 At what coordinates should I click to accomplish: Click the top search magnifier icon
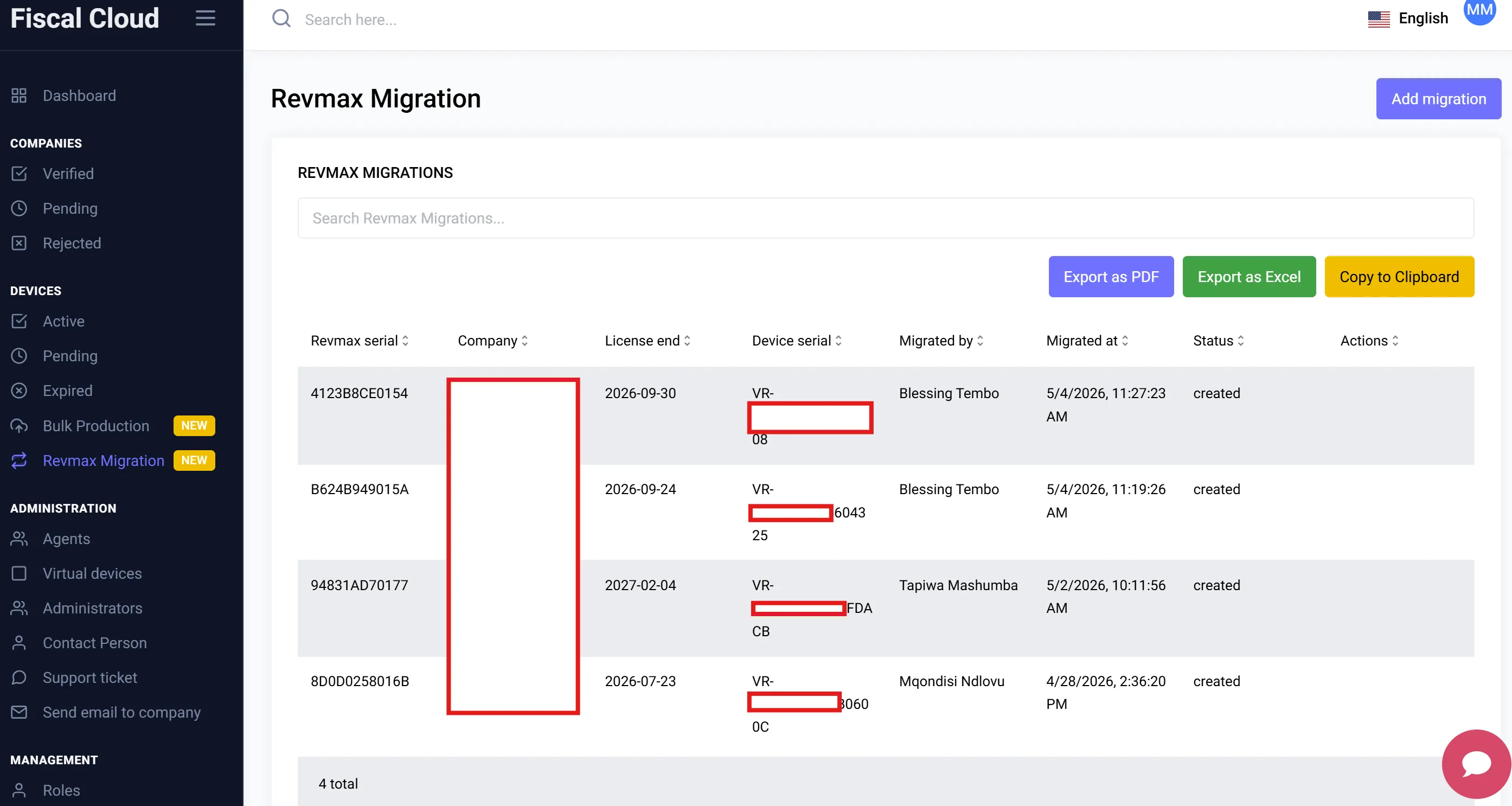(281, 19)
